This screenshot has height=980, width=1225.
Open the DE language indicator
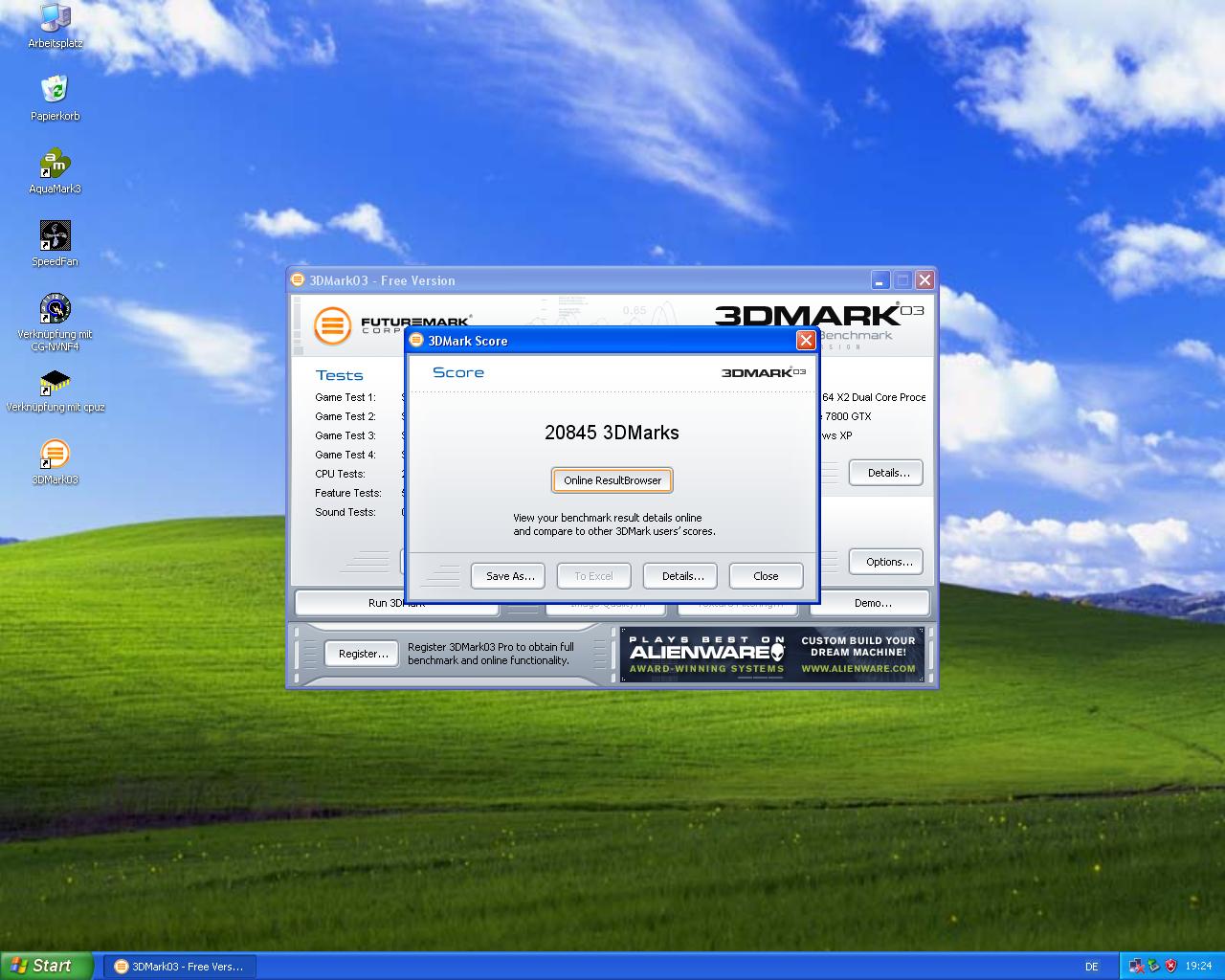point(1092,967)
